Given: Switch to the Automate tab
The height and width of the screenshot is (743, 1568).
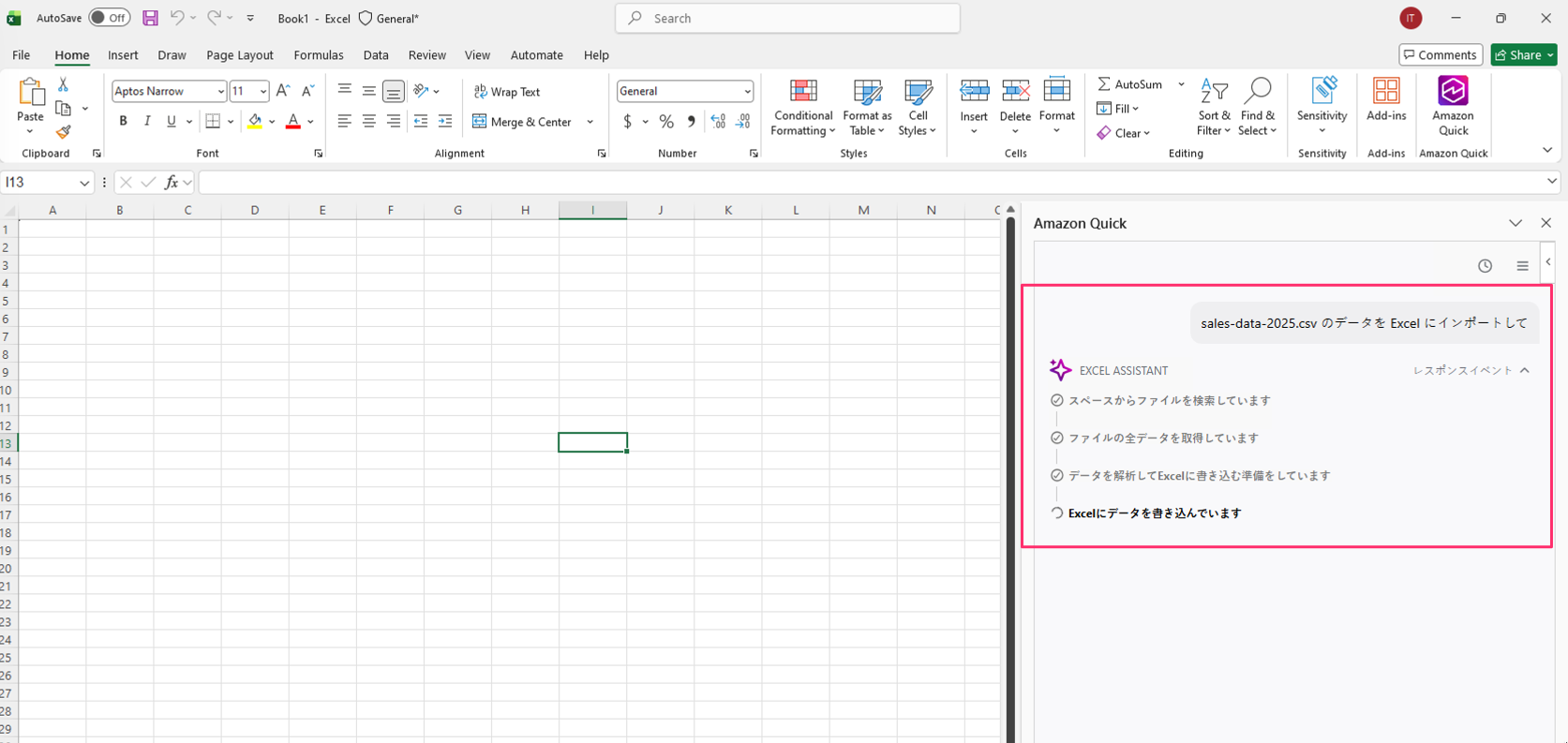Looking at the screenshot, I should click(x=537, y=55).
